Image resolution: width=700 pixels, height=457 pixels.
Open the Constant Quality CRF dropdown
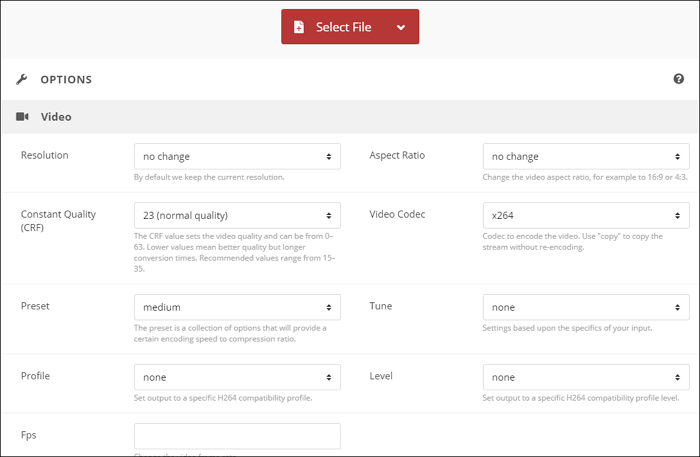point(237,215)
